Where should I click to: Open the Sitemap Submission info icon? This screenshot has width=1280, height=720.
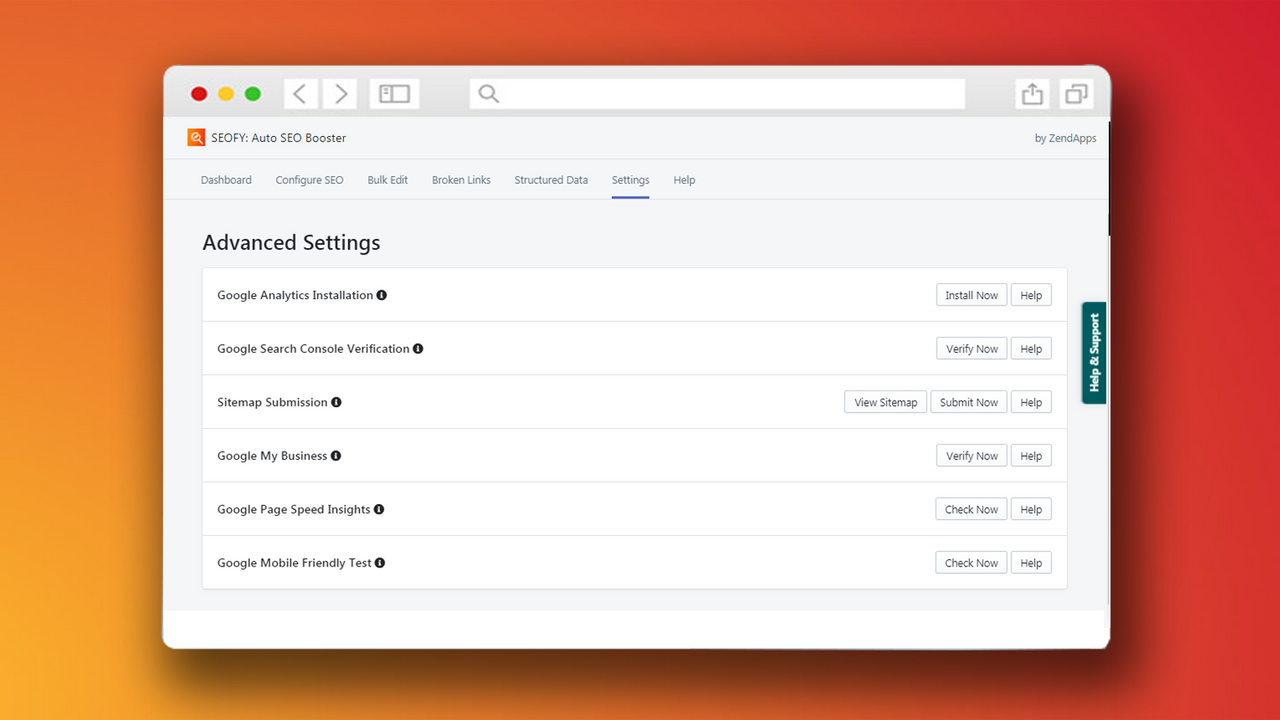click(x=336, y=402)
